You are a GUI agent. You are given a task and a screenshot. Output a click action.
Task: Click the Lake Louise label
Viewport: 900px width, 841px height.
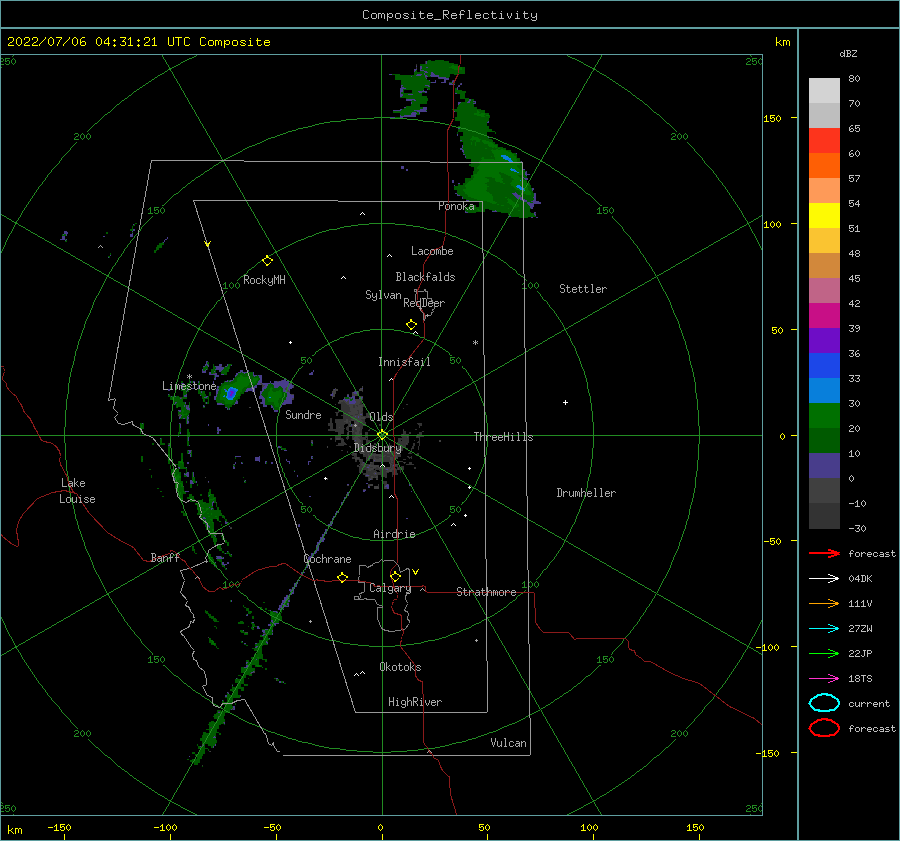[x=77, y=491]
